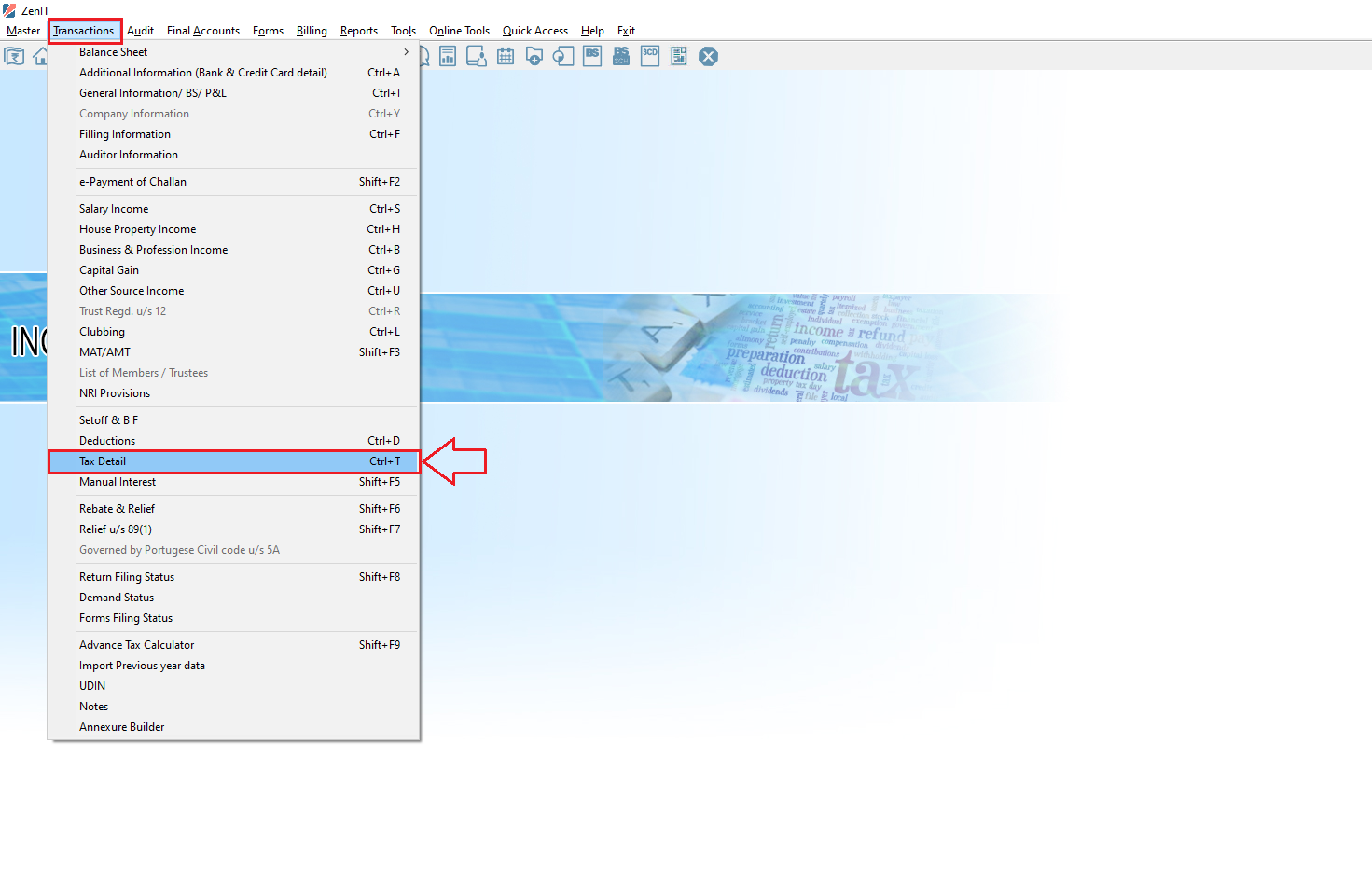Select Annexure Builder entry
Viewport: 1372px width, 880px height.
(233, 727)
